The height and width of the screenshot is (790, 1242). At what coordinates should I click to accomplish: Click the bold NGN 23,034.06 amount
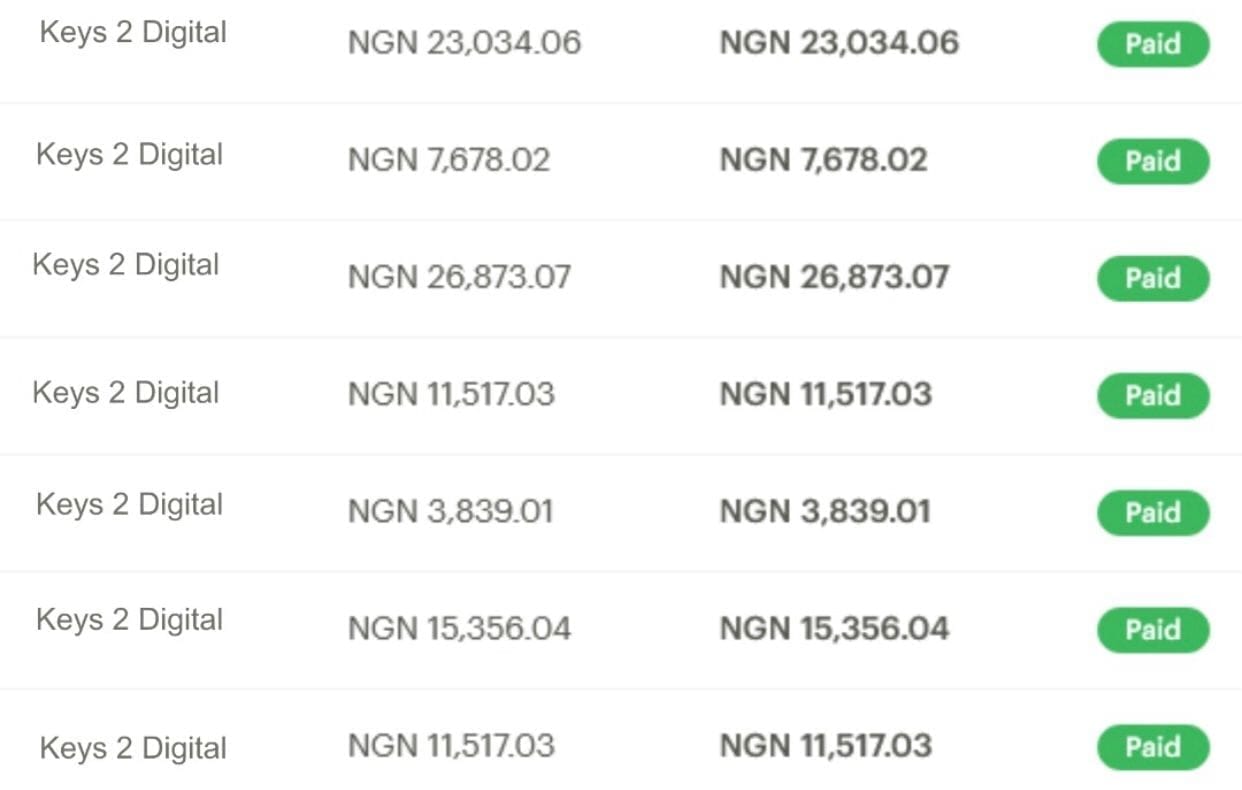(x=839, y=43)
